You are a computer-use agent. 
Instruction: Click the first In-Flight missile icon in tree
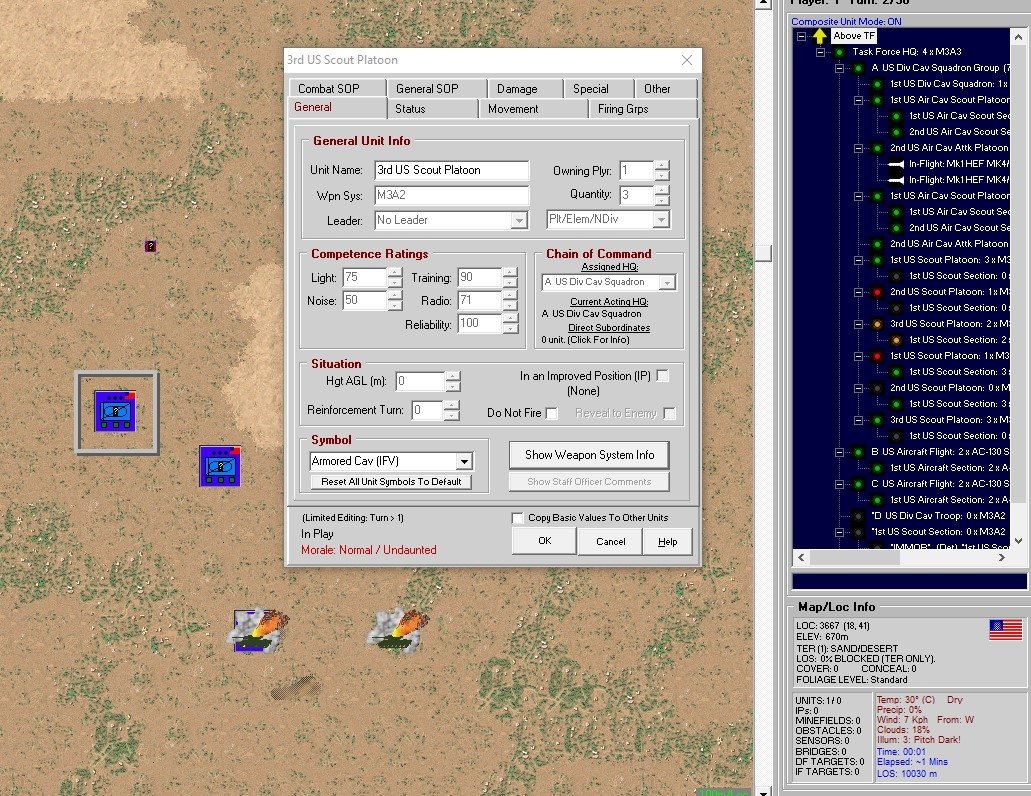coord(896,164)
